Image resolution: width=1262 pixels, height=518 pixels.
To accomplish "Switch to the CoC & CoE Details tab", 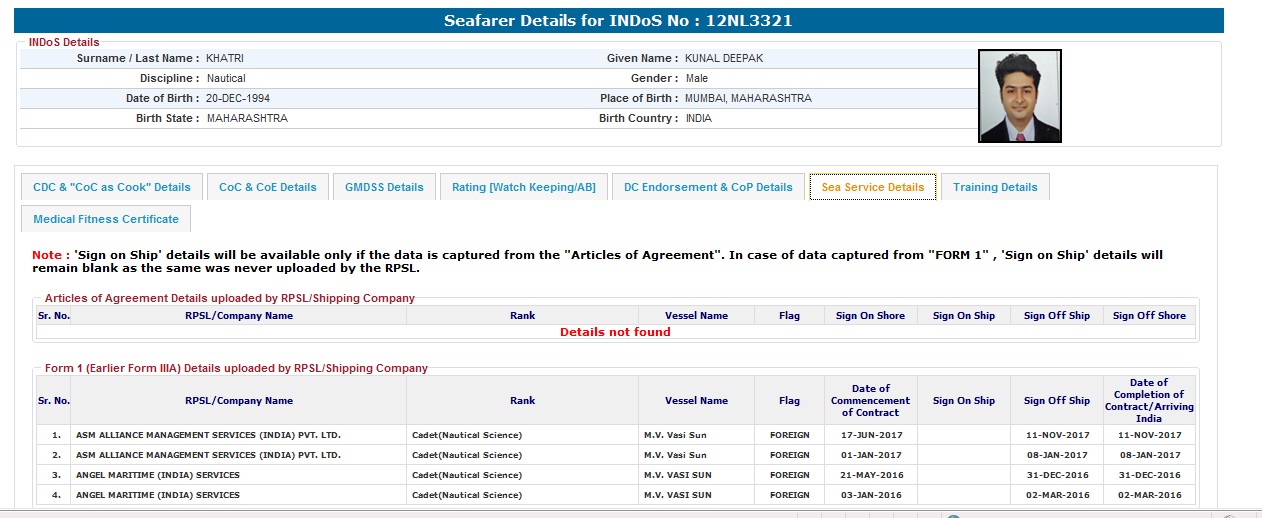I will 267,187.
